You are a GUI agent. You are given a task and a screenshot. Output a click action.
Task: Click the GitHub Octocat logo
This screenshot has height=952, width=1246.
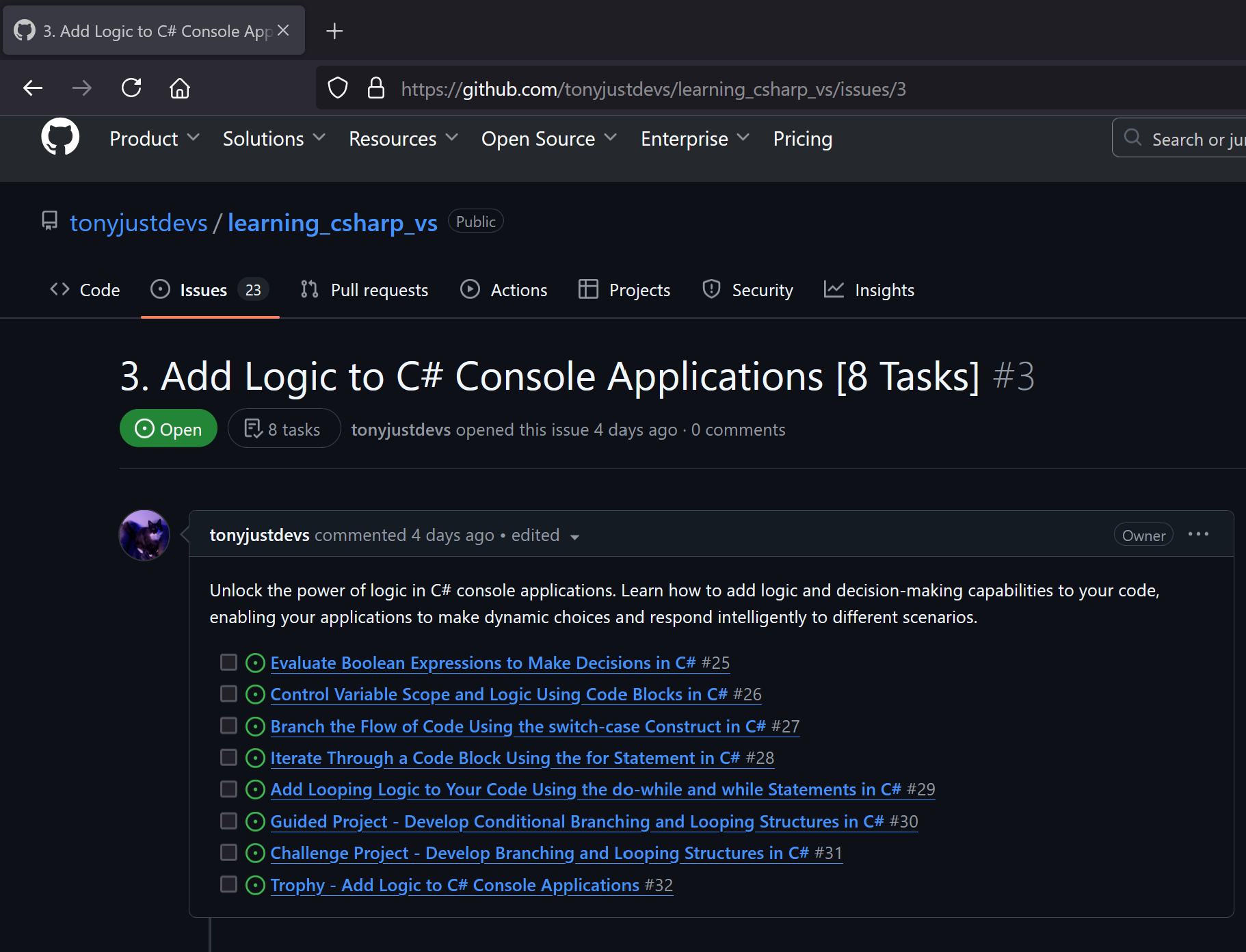pos(60,137)
